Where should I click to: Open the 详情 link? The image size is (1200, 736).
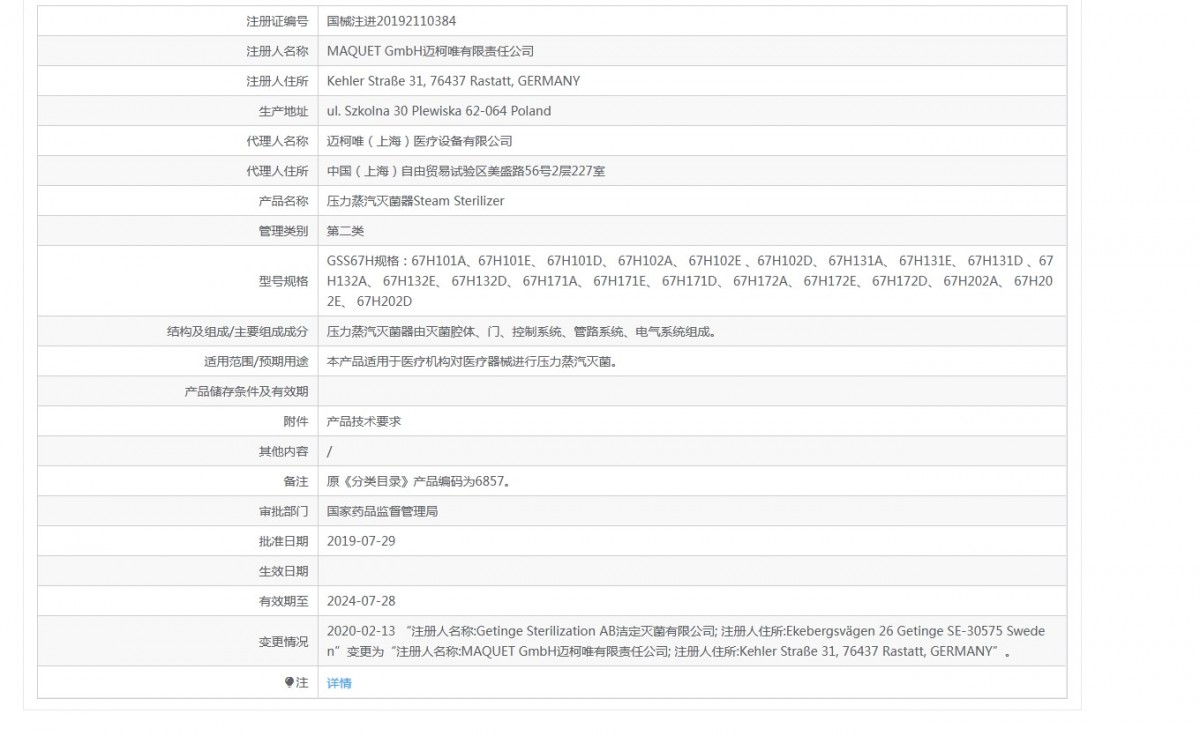coord(339,683)
